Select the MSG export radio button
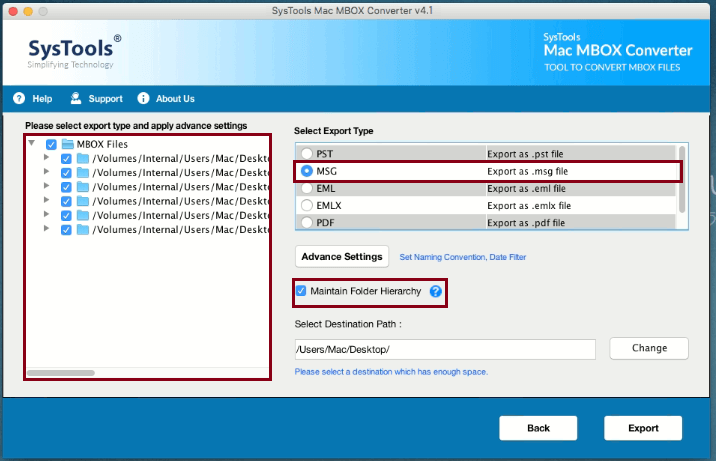The height and width of the screenshot is (461, 716). click(307, 171)
